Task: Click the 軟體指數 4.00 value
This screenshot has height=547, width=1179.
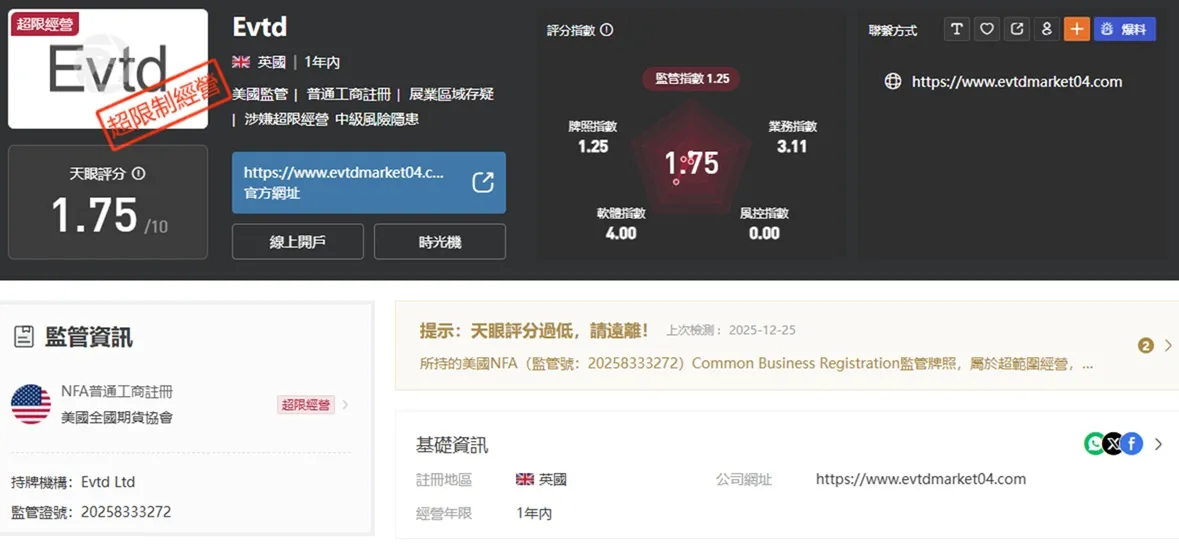Action: pyautogui.click(x=621, y=233)
